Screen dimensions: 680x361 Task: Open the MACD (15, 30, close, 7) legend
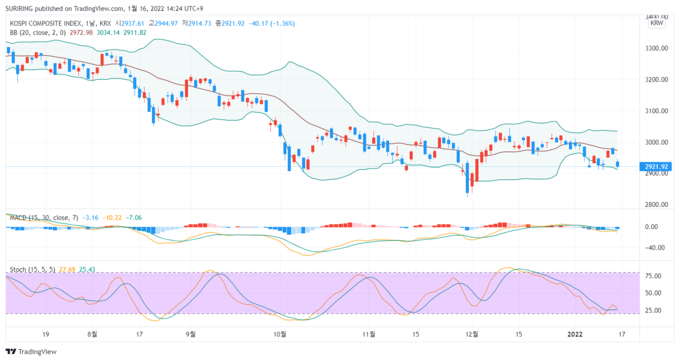pyautogui.click(x=44, y=218)
